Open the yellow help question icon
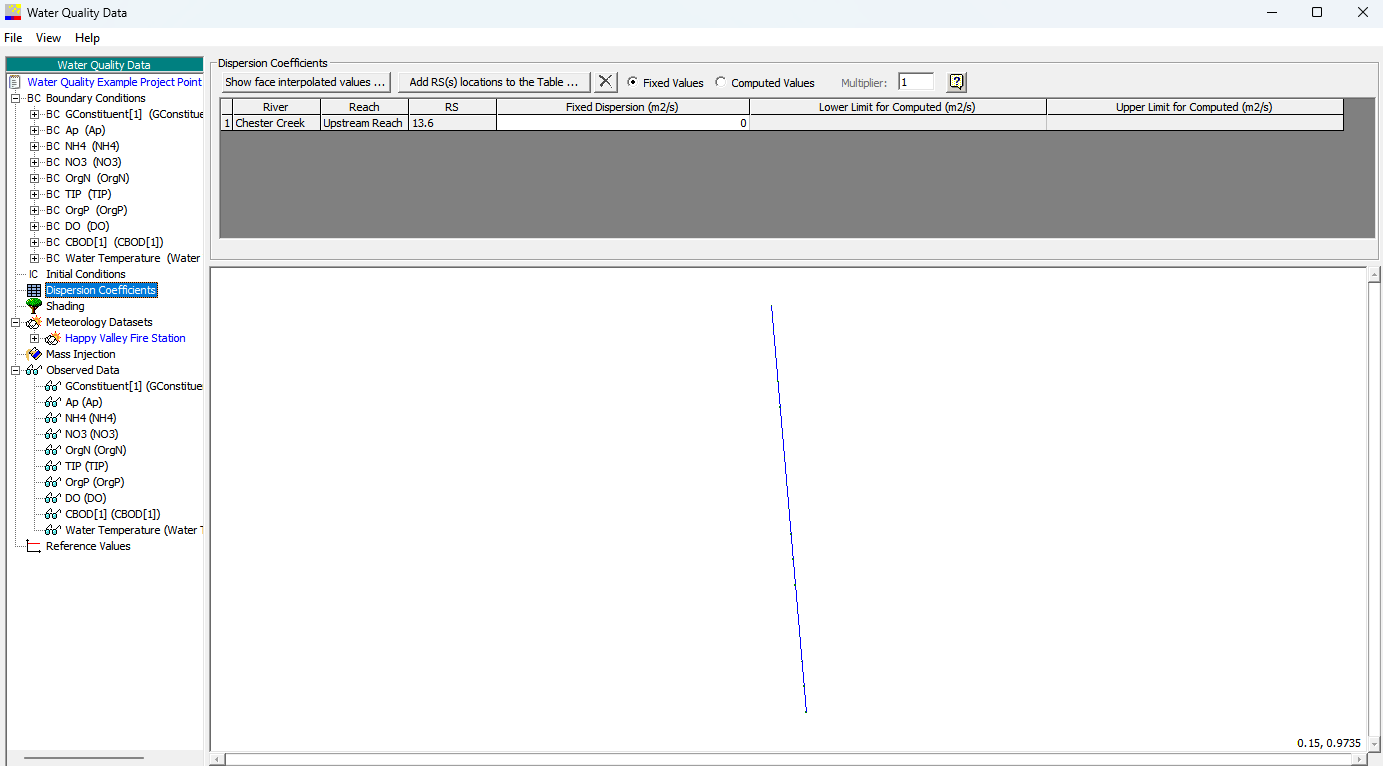This screenshot has width=1383, height=766. (956, 82)
